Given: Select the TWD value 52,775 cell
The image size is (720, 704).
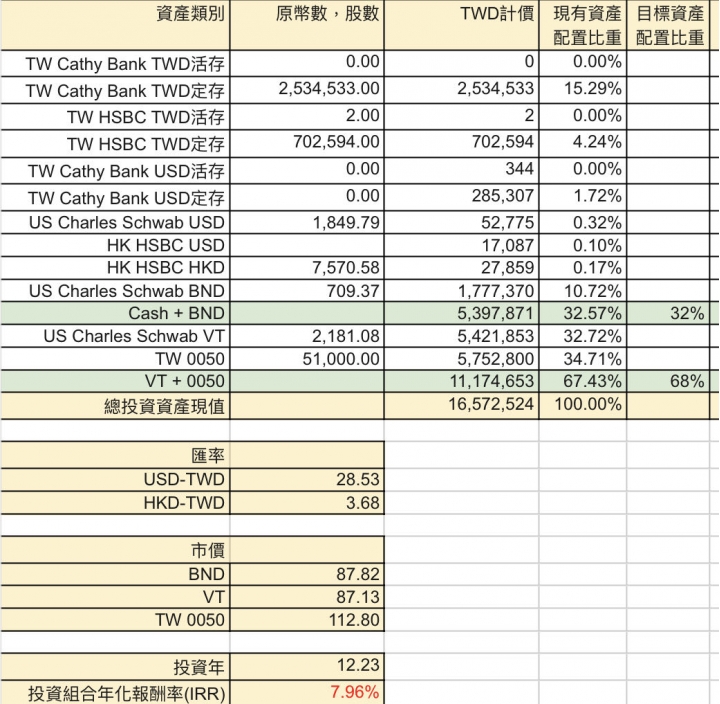Looking at the screenshot, I should 461,222.
